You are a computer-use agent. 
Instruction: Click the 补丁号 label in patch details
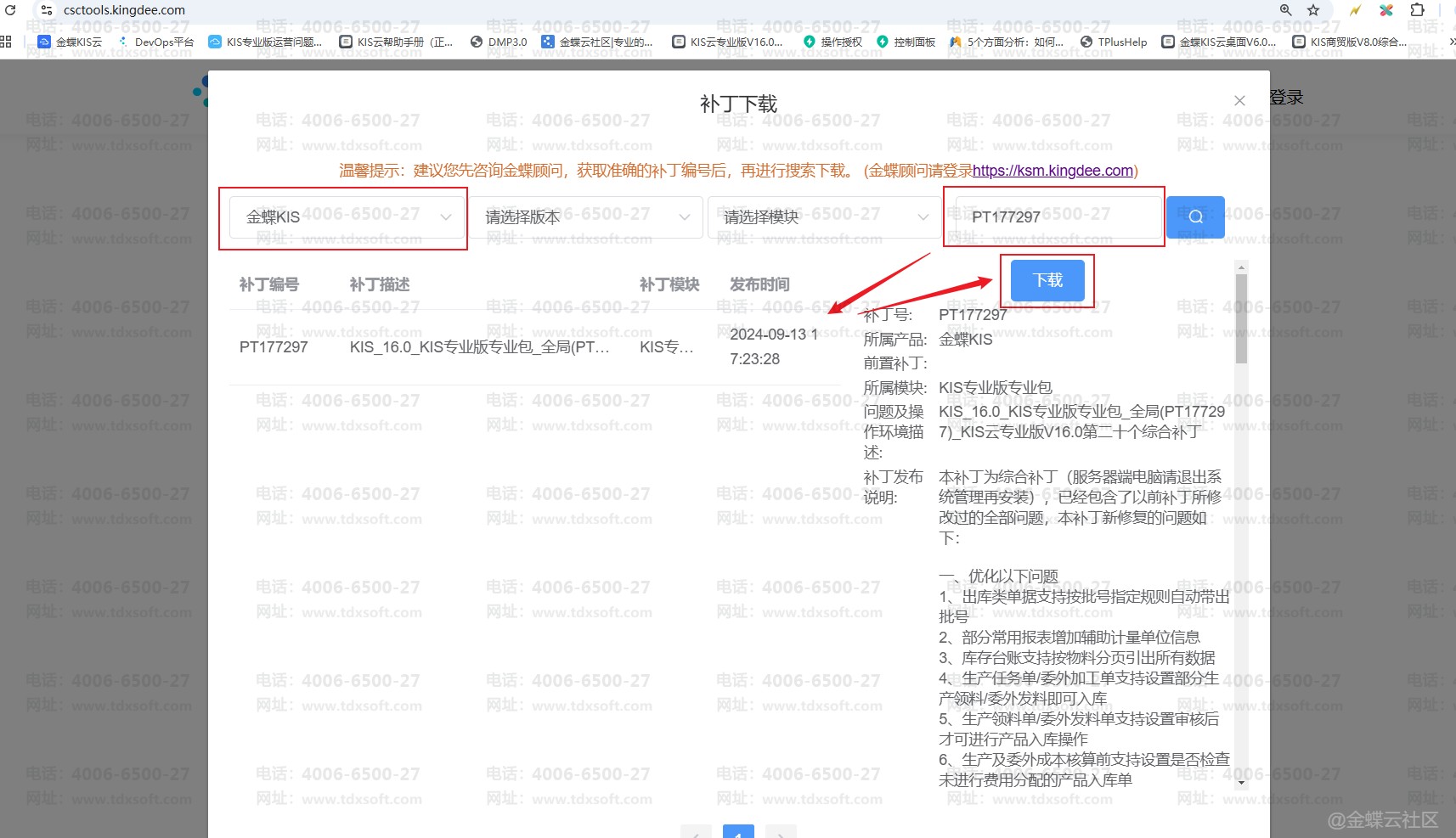888,315
